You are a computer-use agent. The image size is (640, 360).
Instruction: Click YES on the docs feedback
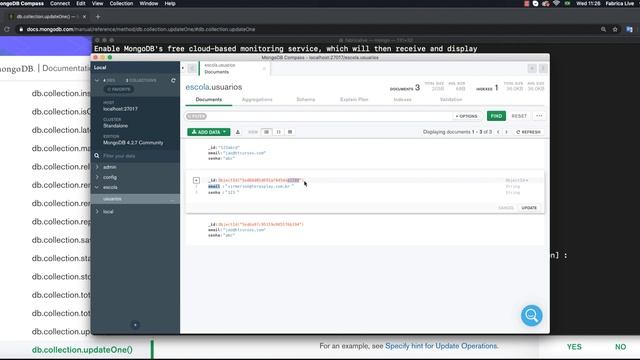point(574,347)
